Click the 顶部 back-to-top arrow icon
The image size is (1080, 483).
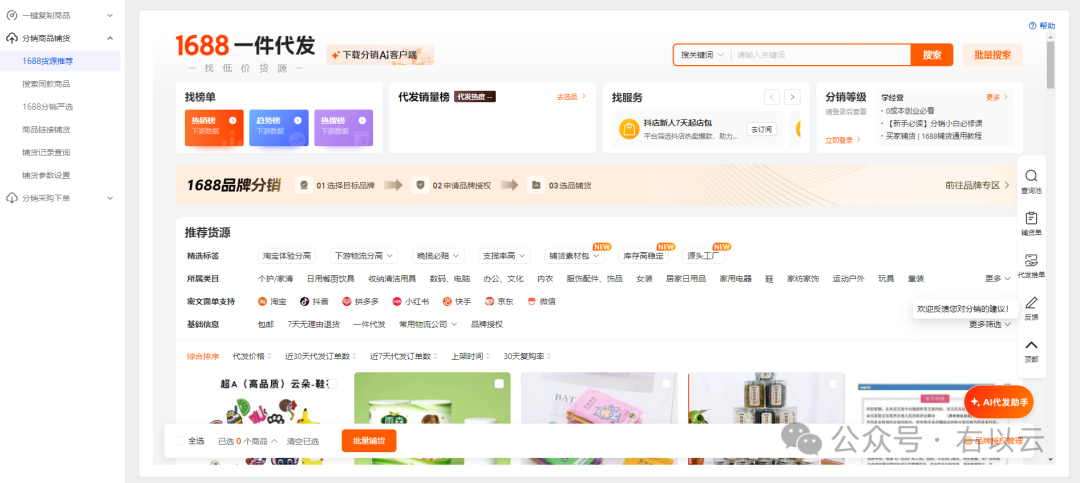click(1031, 345)
